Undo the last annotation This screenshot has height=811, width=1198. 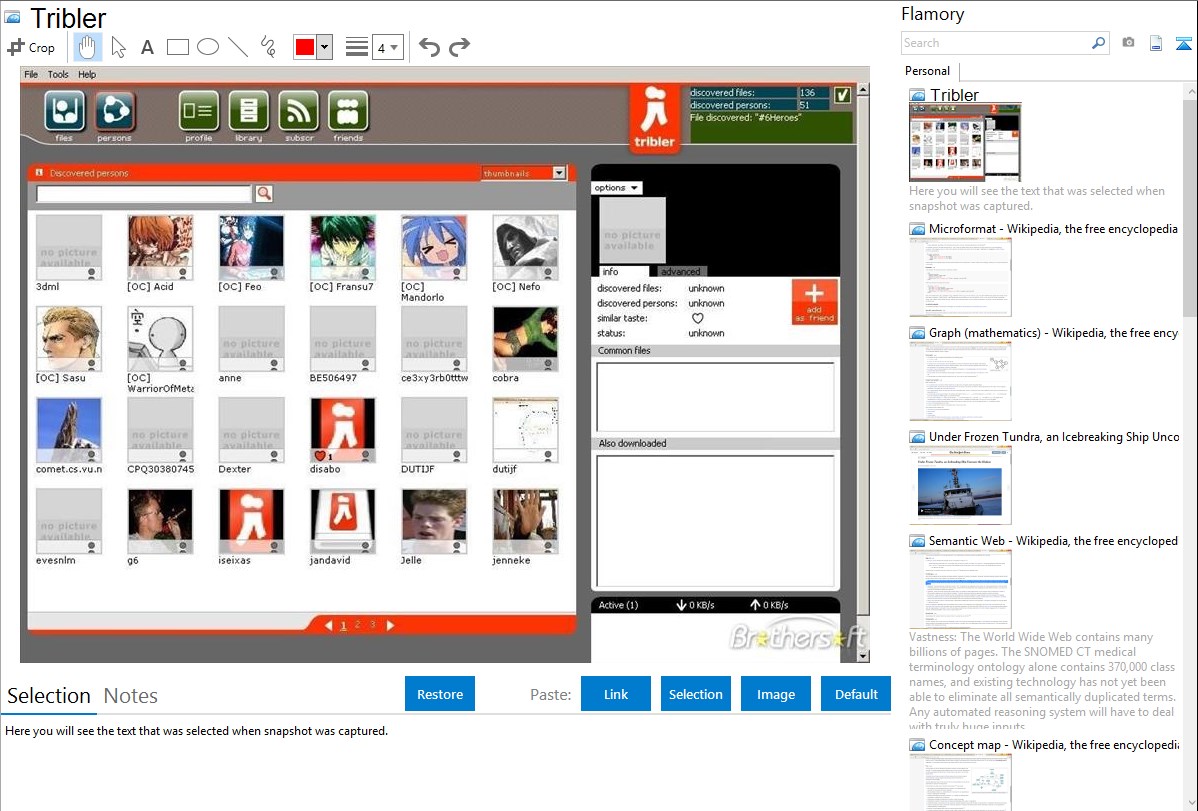point(429,47)
